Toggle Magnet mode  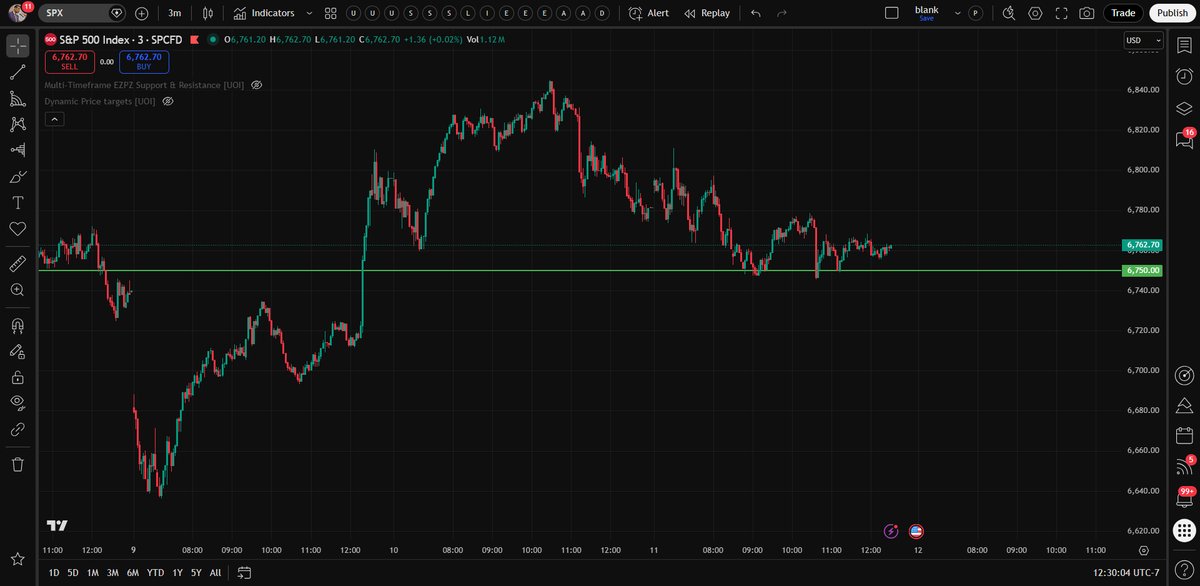(17, 325)
